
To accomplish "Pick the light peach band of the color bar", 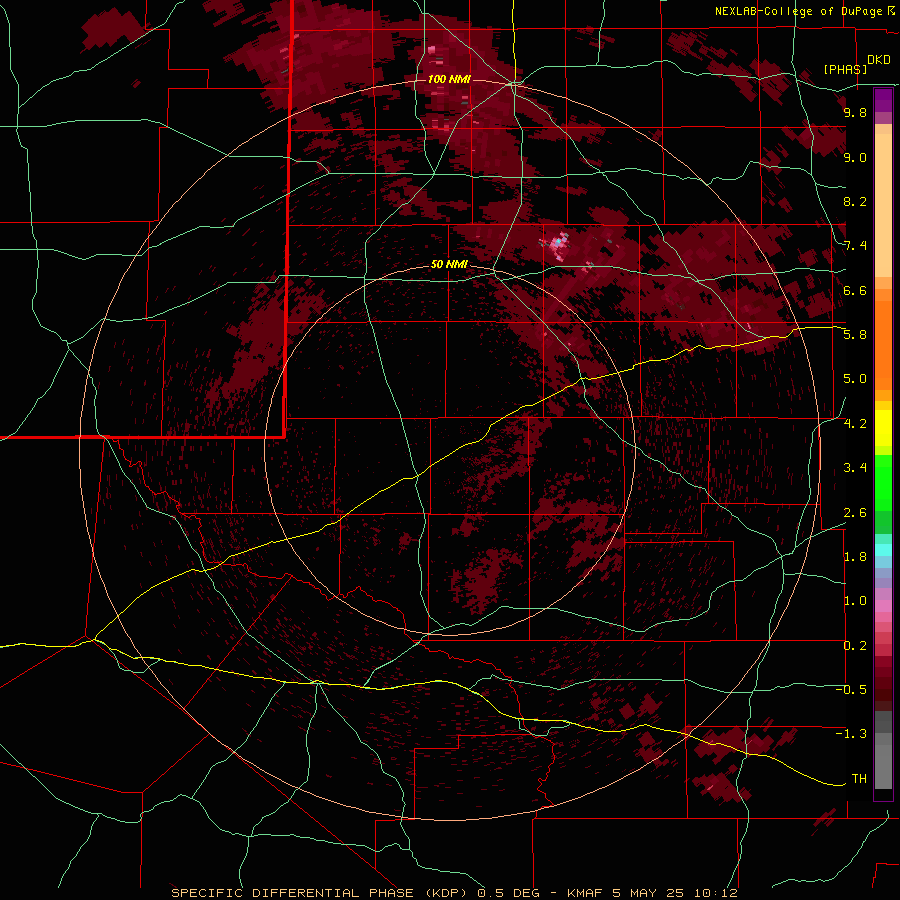I will (883, 206).
